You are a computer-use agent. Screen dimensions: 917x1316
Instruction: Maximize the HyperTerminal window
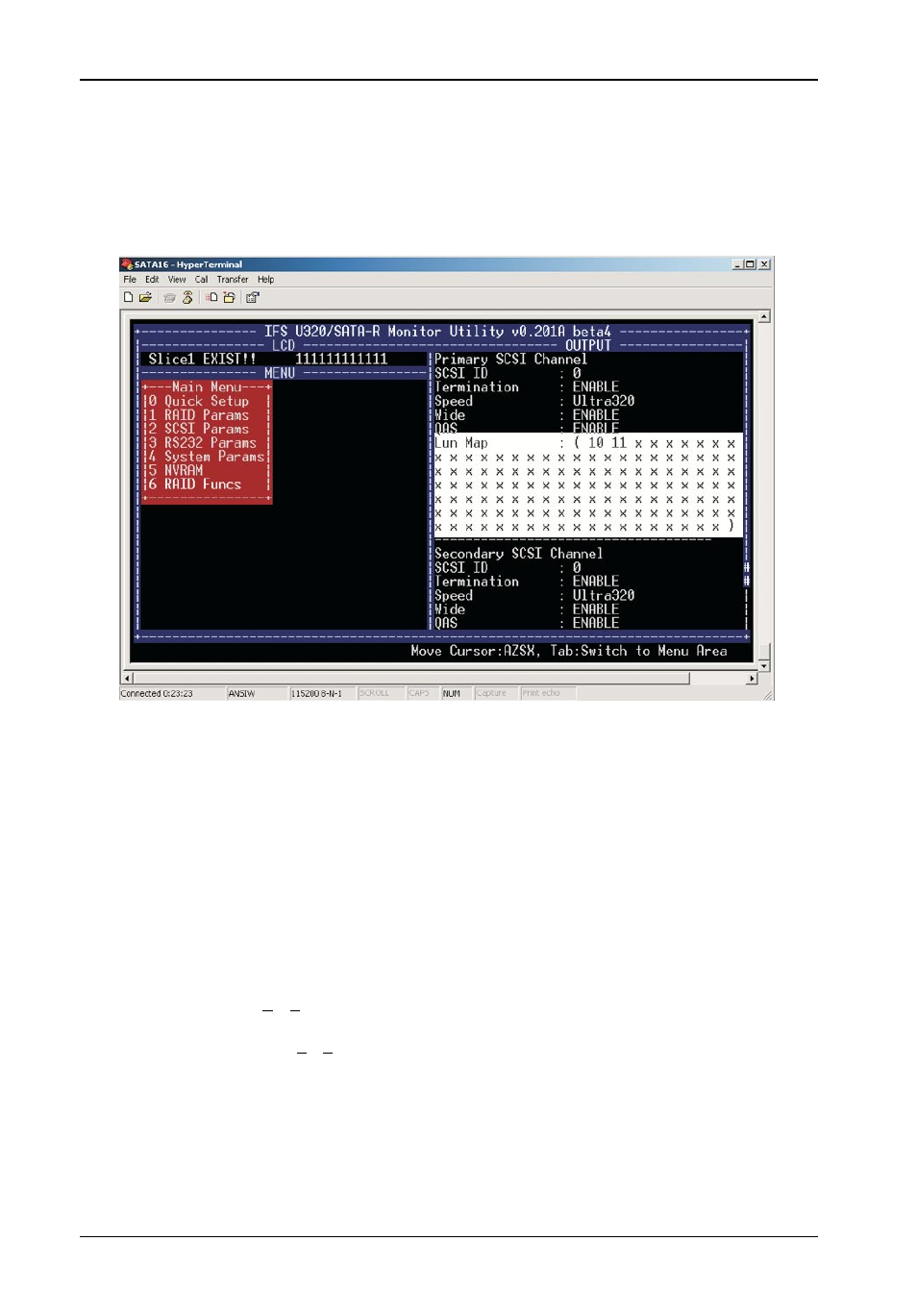click(x=750, y=264)
